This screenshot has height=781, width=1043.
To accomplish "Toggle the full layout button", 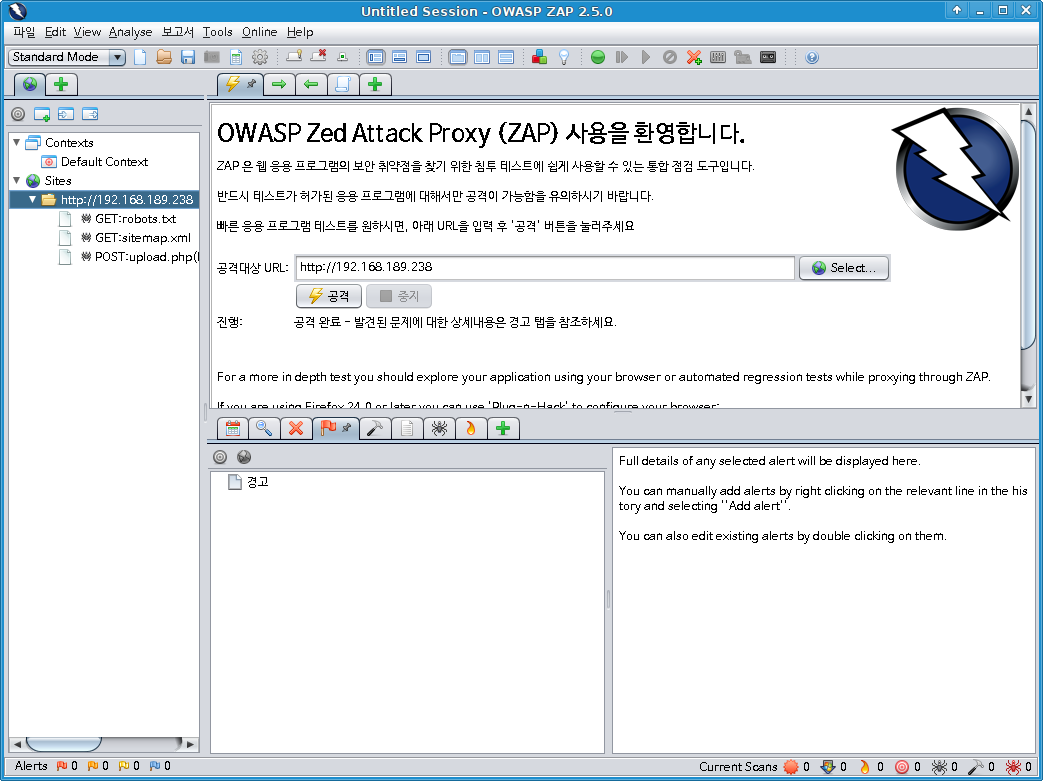I will [423, 57].
